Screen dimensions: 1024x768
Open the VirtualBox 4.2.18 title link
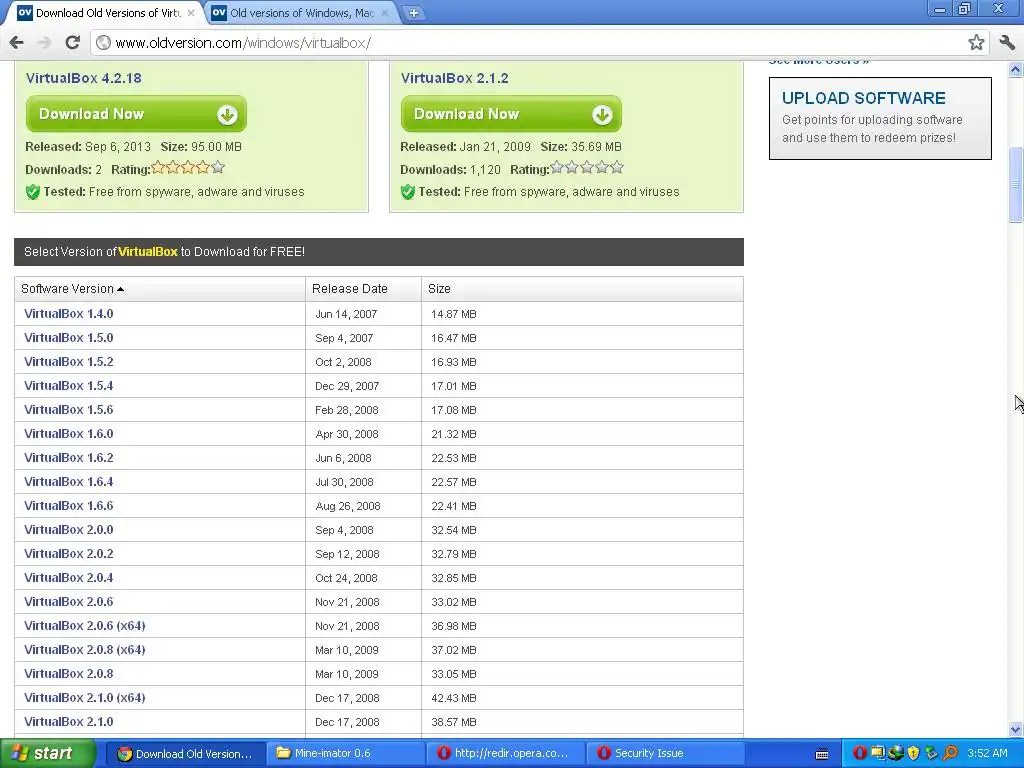click(84, 78)
